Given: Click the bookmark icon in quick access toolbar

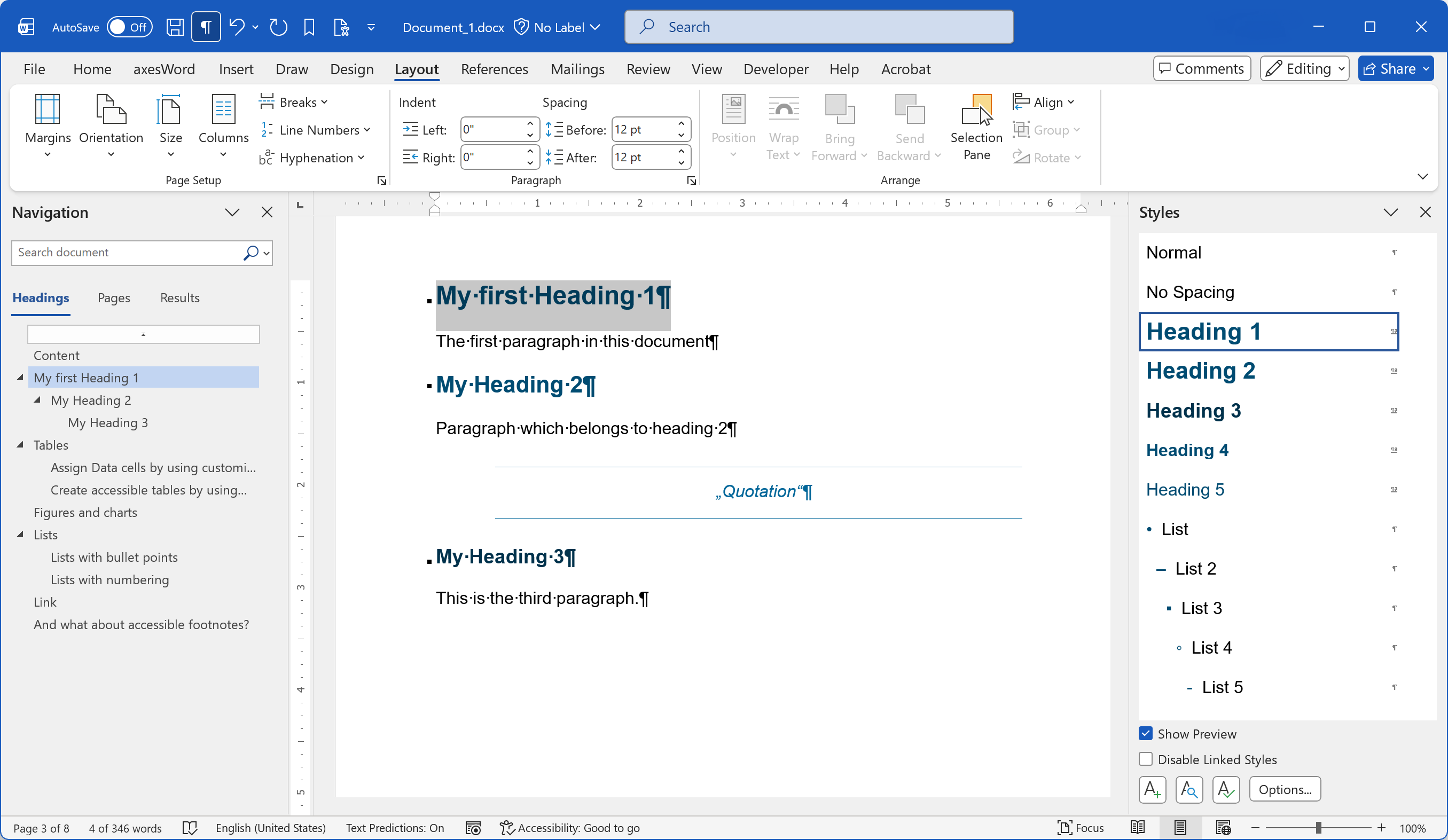Looking at the screenshot, I should point(309,27).
